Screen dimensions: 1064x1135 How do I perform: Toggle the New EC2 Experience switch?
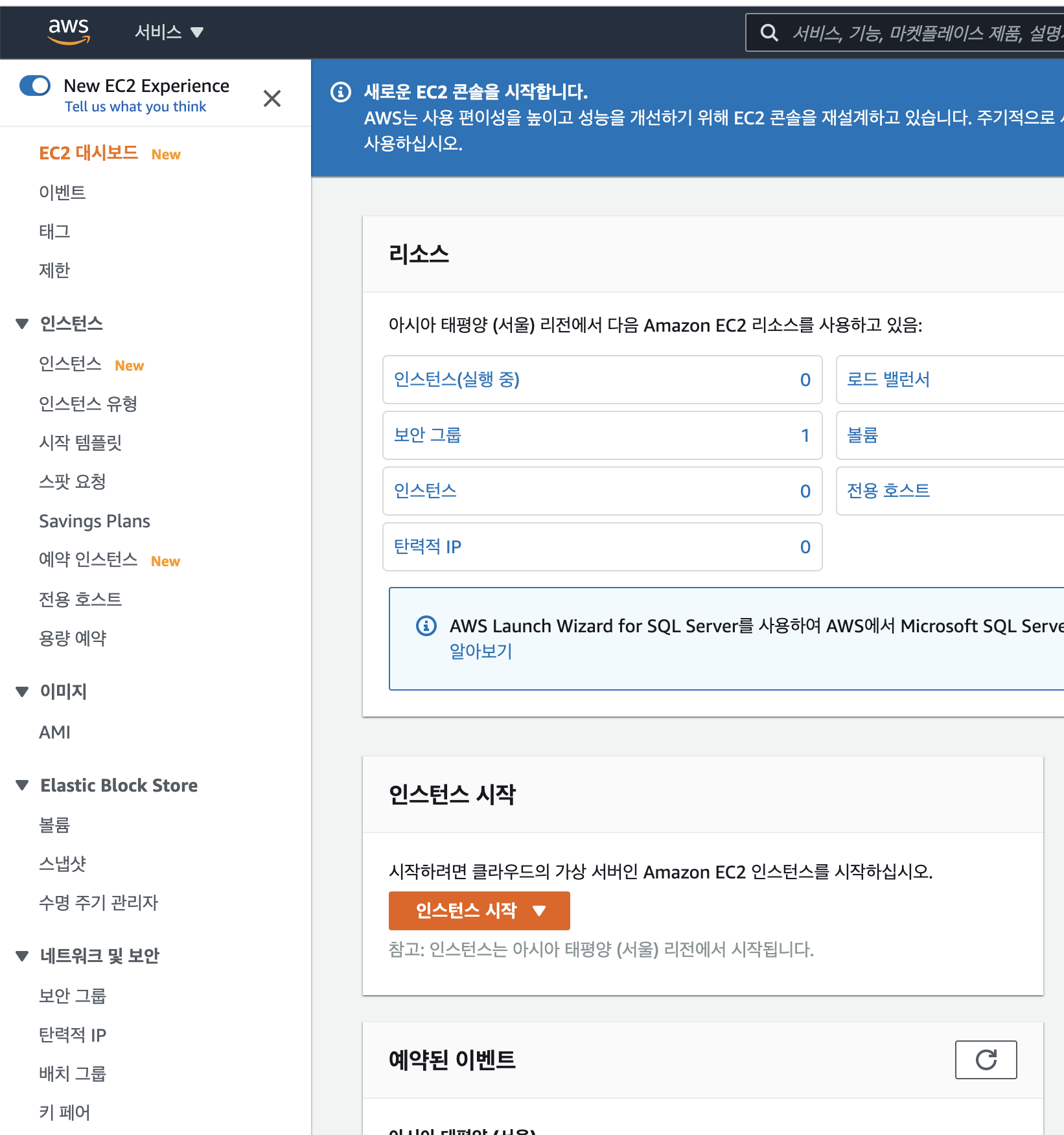[x=35, y=86]
